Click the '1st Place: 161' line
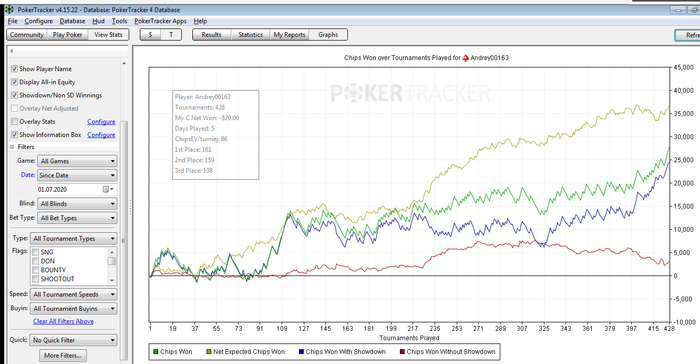 (x=193, y=149)
